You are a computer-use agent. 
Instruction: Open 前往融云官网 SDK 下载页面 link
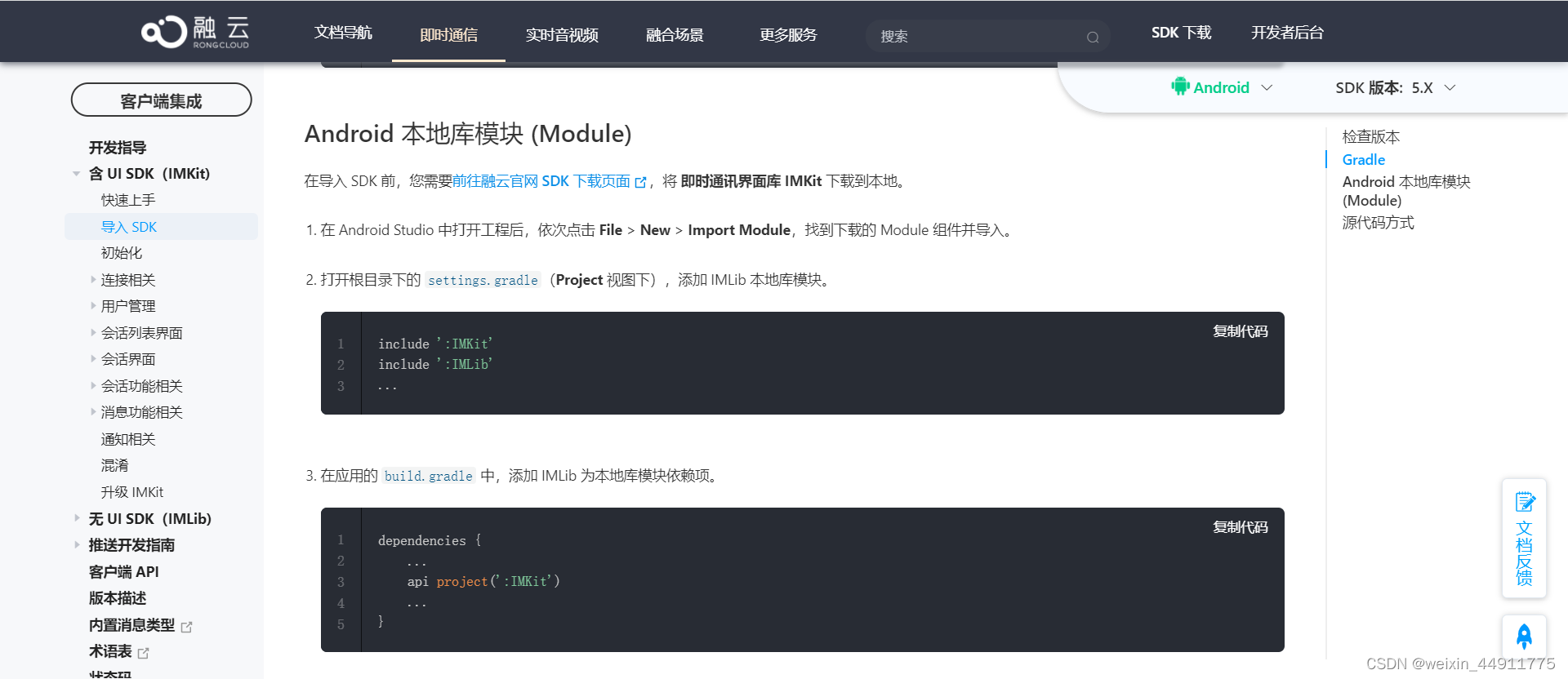[549, 181]
